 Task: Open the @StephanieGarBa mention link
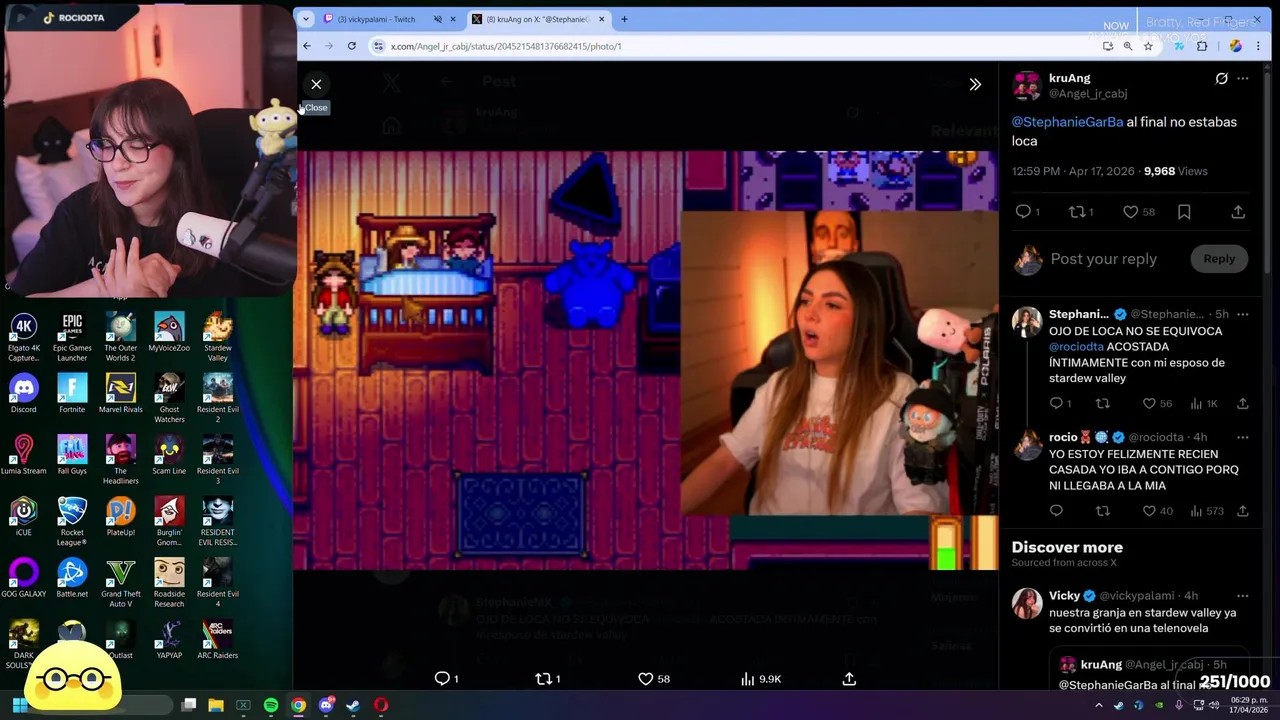(1067, 122)
